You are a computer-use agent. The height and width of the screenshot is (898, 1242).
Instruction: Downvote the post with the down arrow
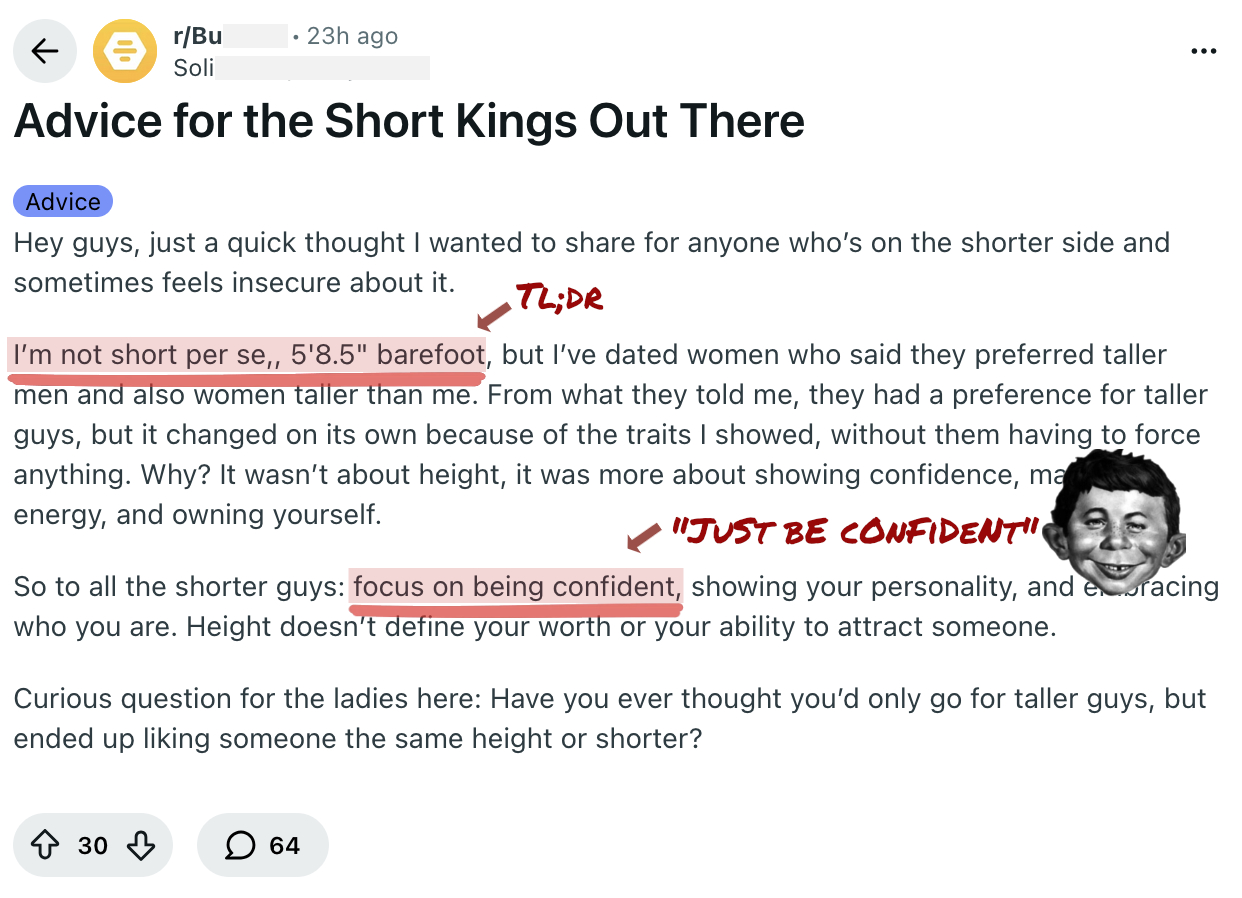click(140, 846)
